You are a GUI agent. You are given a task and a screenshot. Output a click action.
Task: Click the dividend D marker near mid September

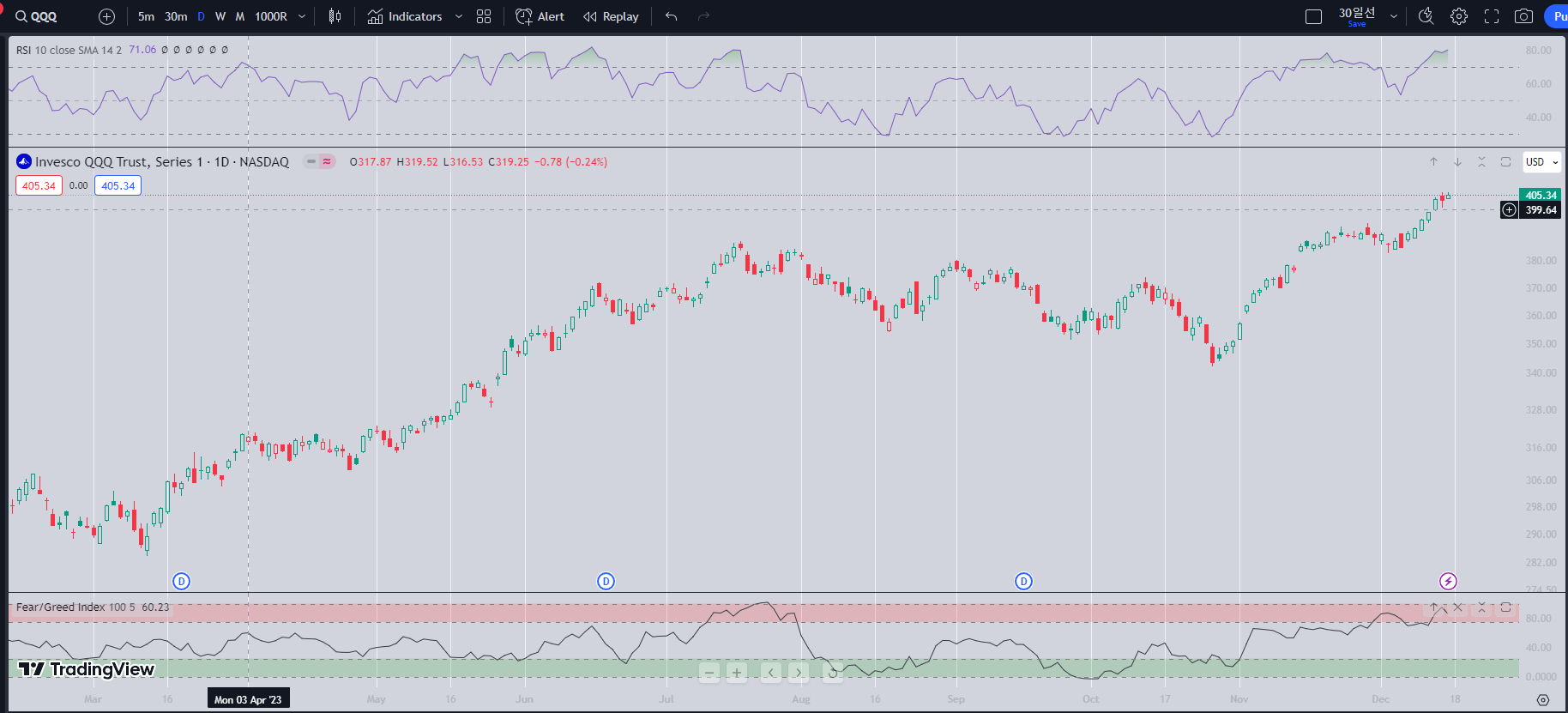pos(1023,581)
